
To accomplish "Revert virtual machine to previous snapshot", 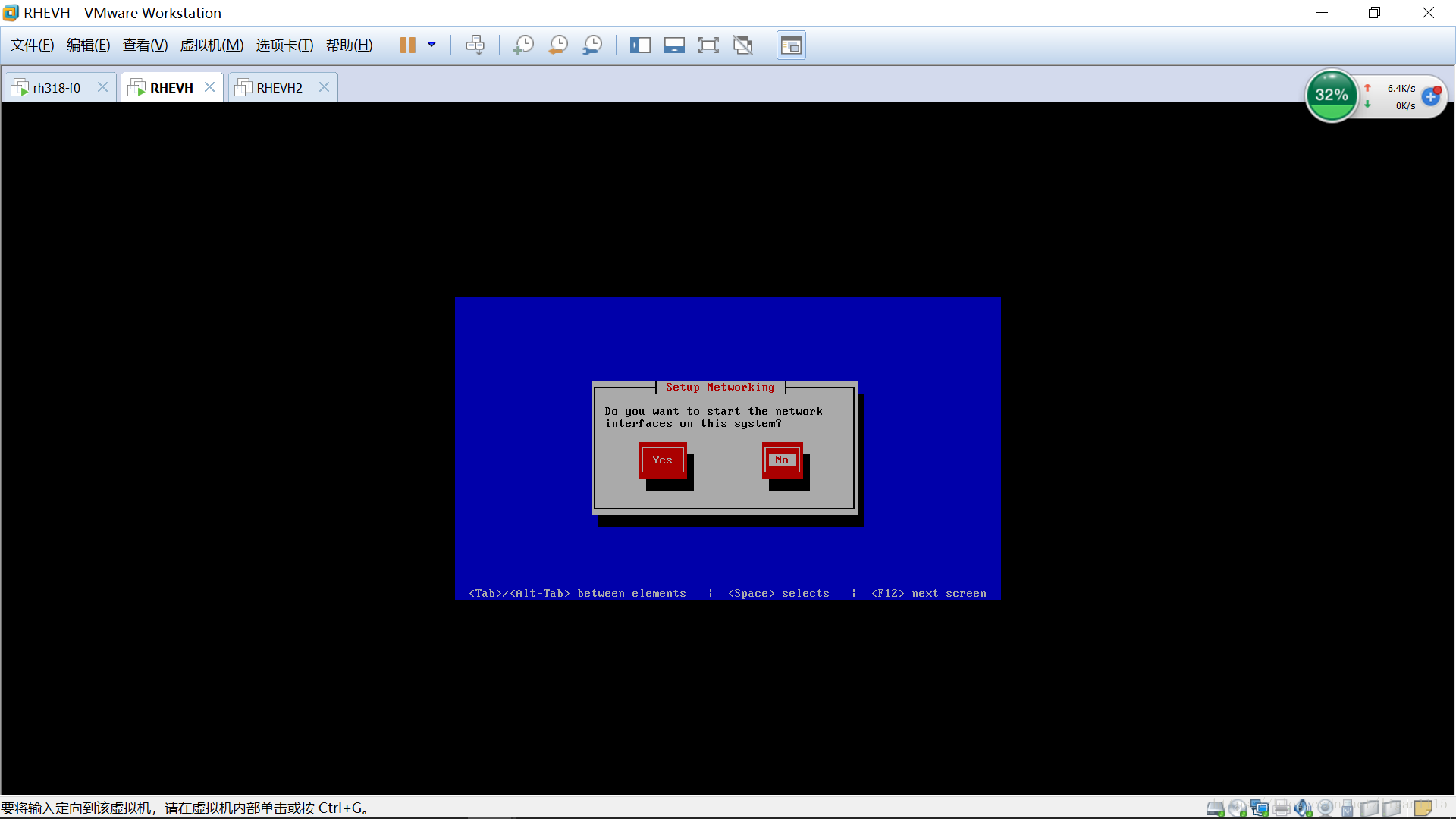I will [x=558, y=45].
